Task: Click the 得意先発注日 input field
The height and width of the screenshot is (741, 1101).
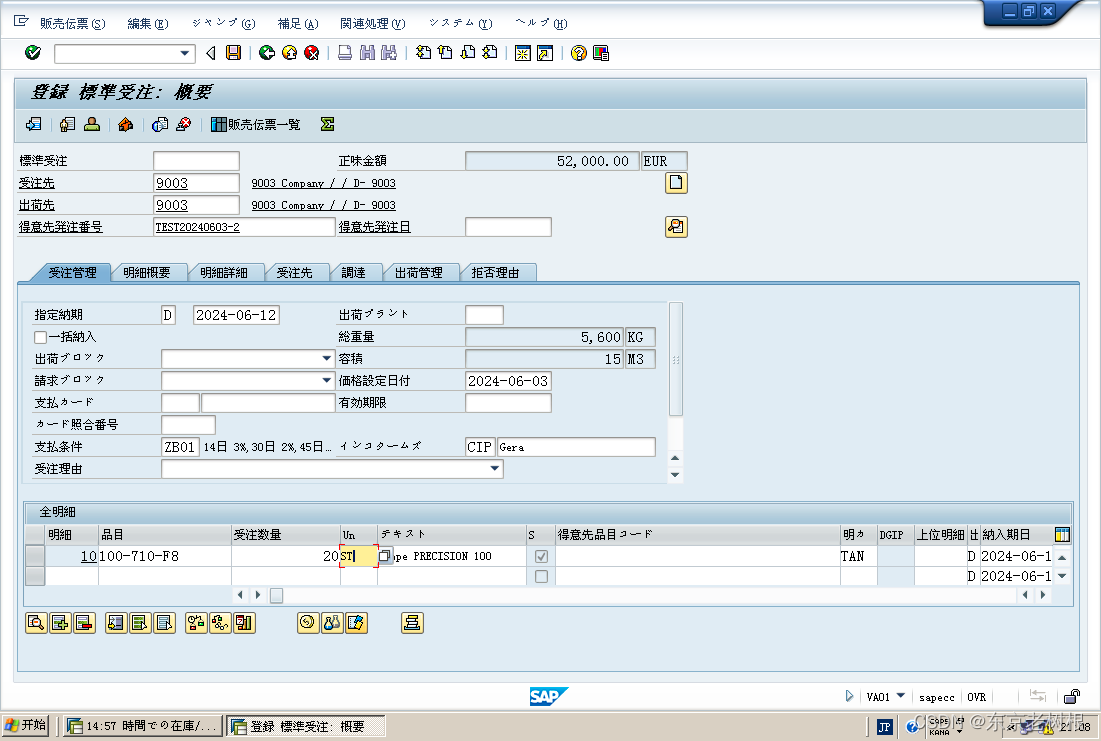Action: tap(508, 227)
